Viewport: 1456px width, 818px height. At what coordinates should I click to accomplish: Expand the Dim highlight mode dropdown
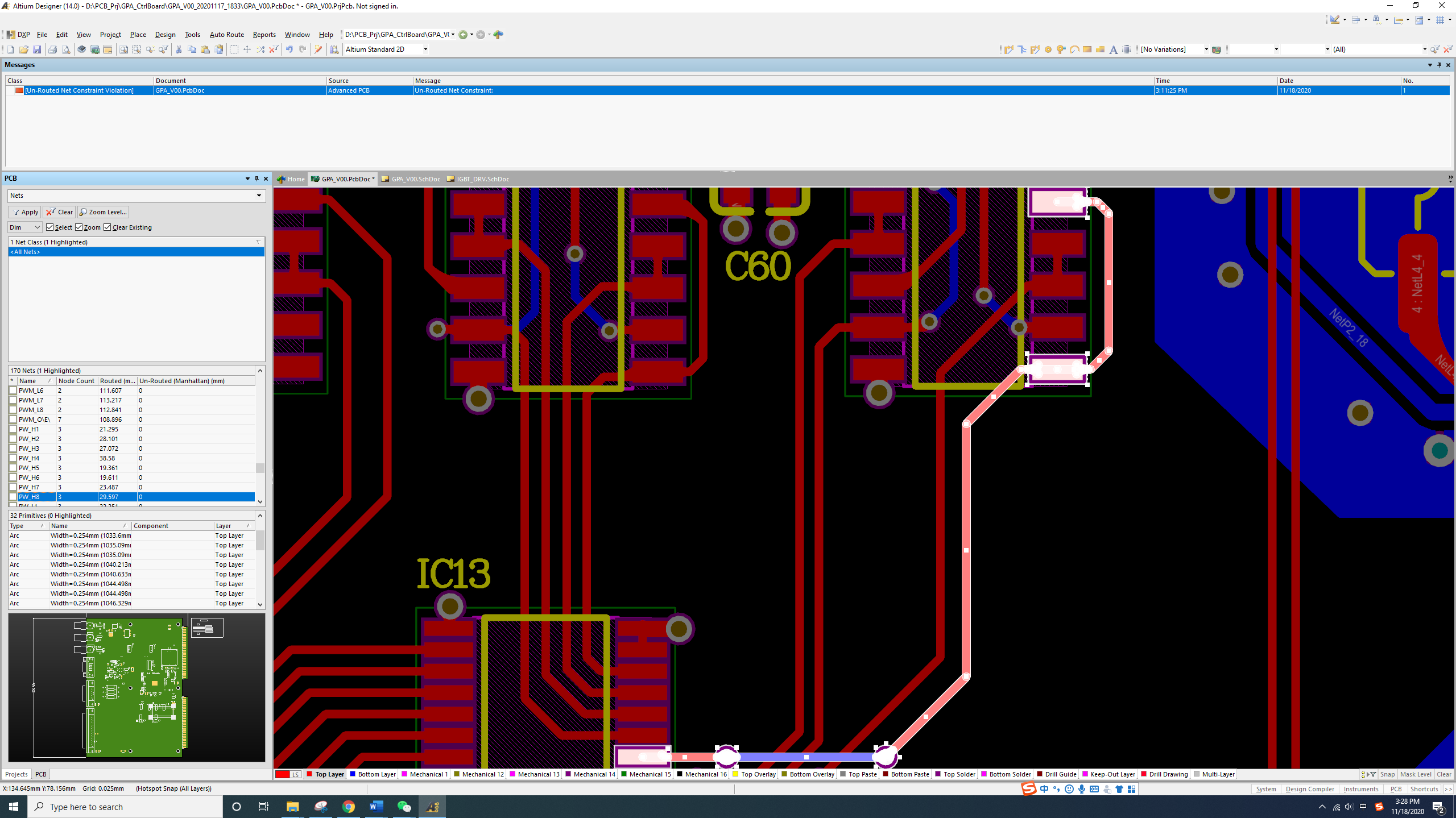point(37,227)
